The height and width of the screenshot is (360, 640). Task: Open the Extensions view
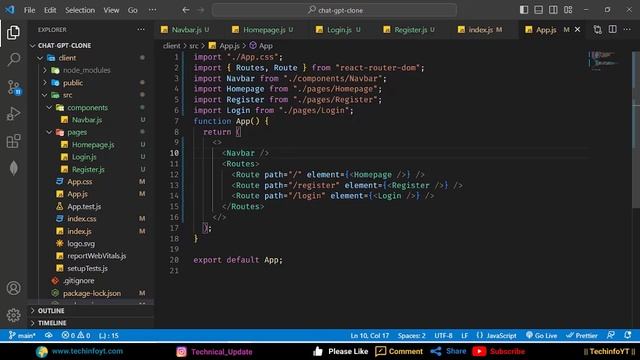13,141
